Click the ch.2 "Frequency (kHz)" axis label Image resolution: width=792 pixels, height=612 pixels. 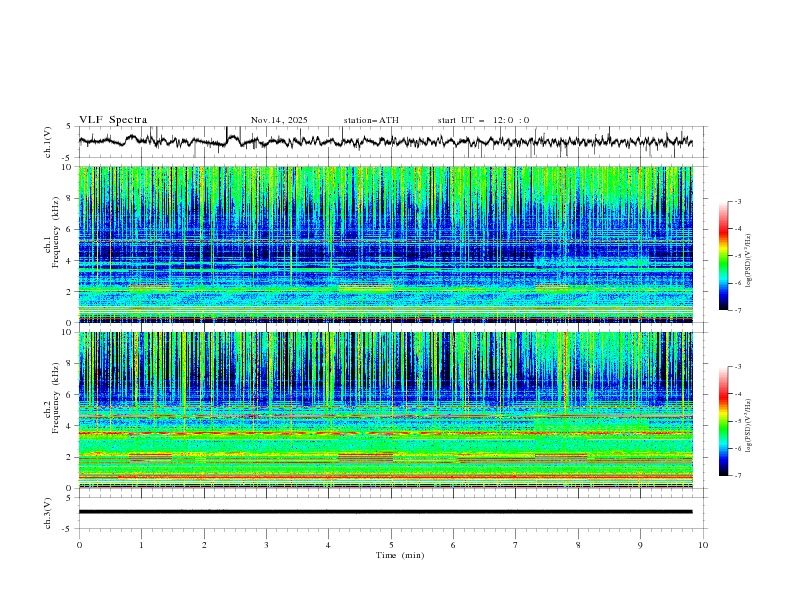55,397
